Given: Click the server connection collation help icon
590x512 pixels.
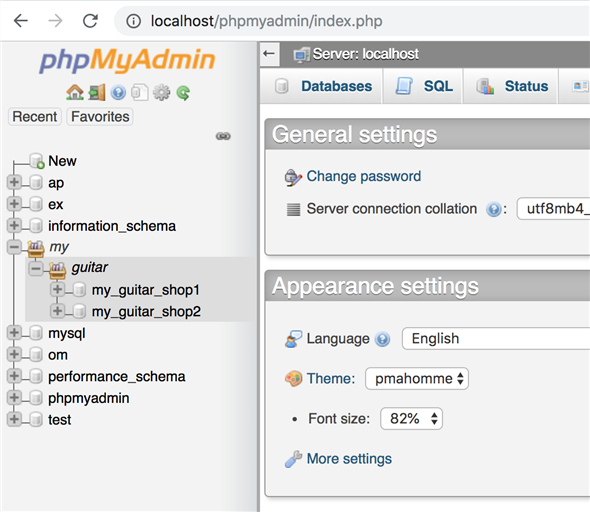Looking at the screenshot, I should (493, 209).
